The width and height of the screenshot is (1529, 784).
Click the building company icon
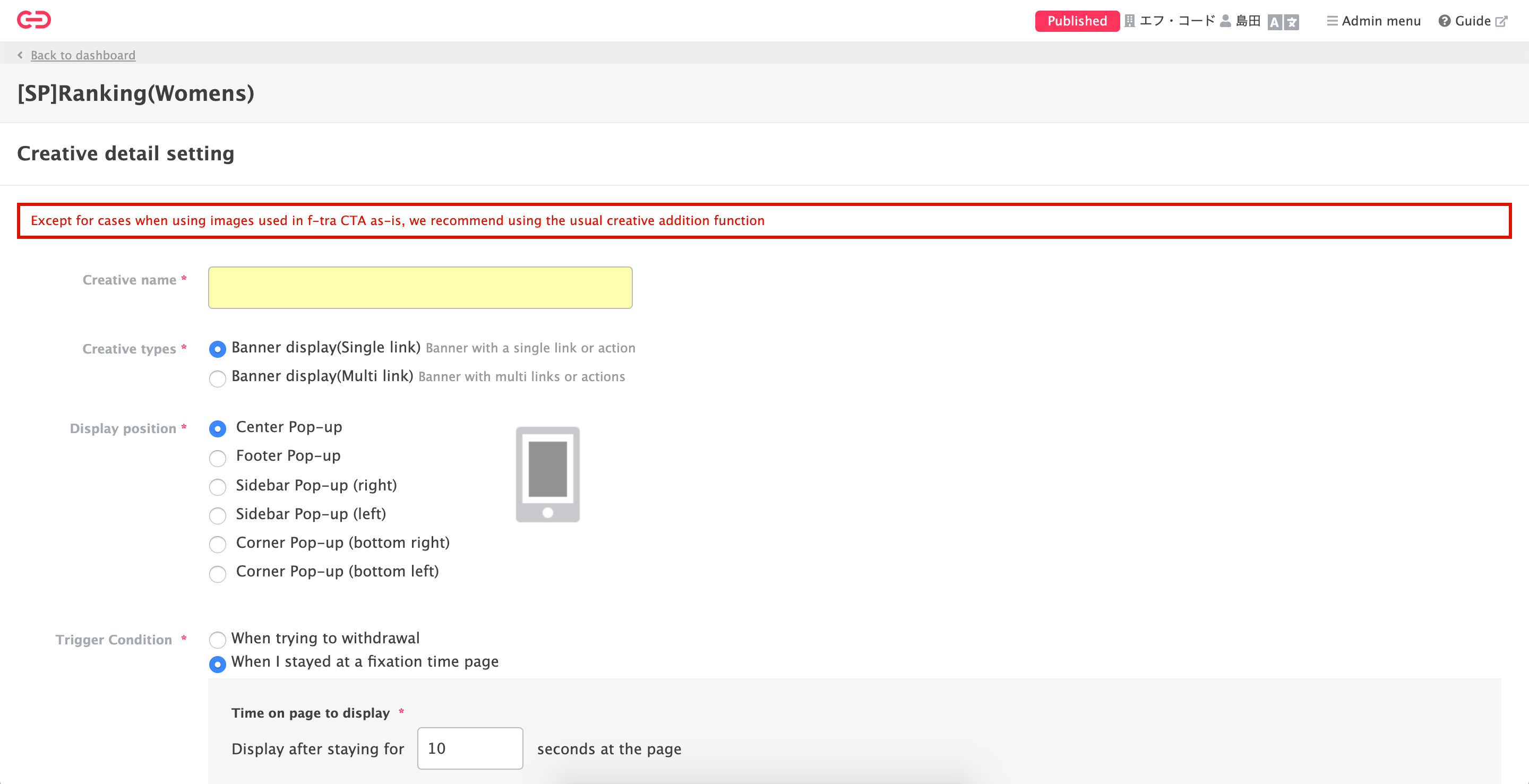tap(1130, 21)
